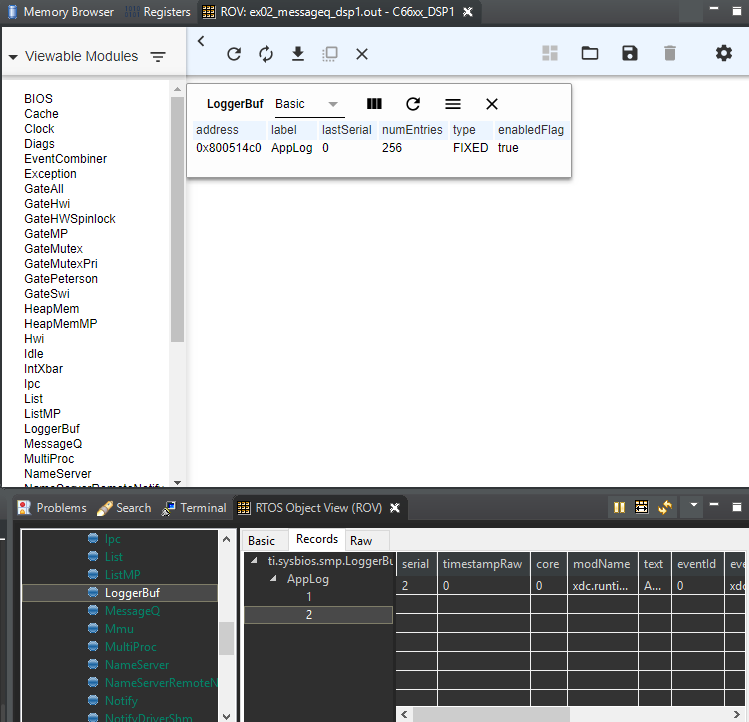749x722 pixels.
Task: Select GateMutexPri in the modules list
Action: pyautogui.click(x=61, y=264)
